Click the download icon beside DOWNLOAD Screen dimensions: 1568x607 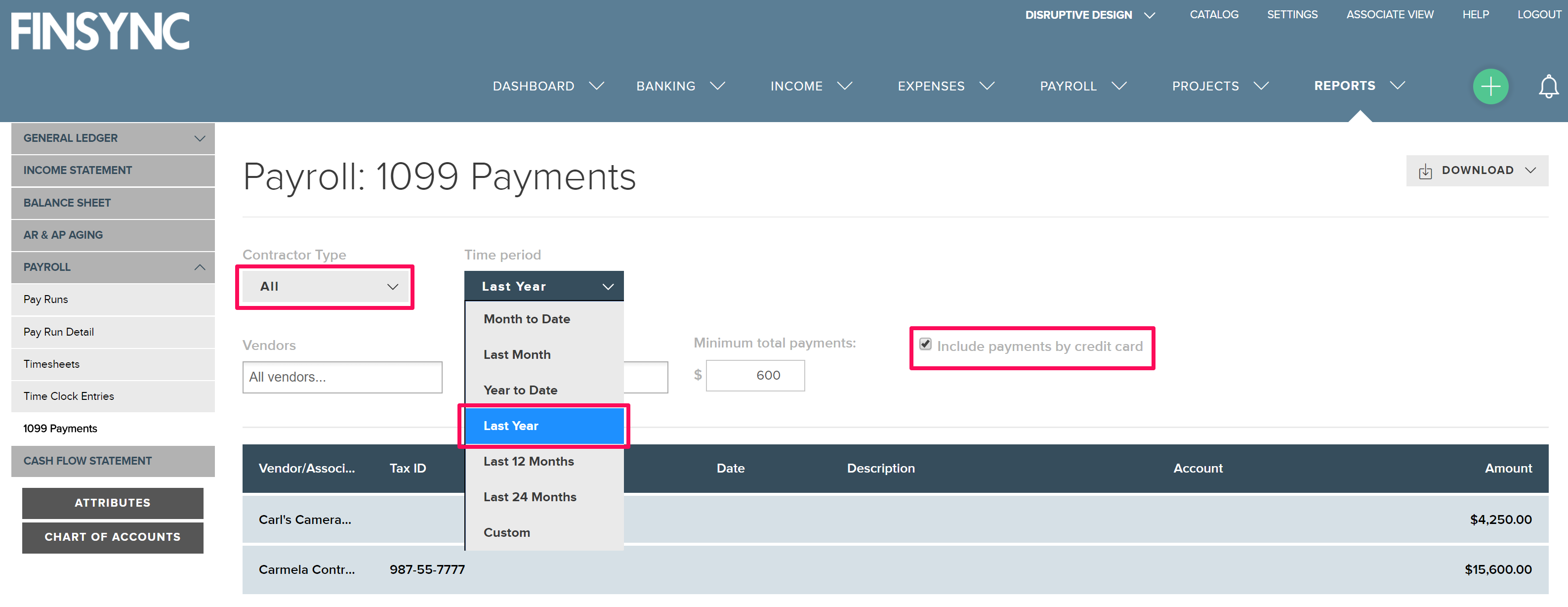pos(1425,171)
